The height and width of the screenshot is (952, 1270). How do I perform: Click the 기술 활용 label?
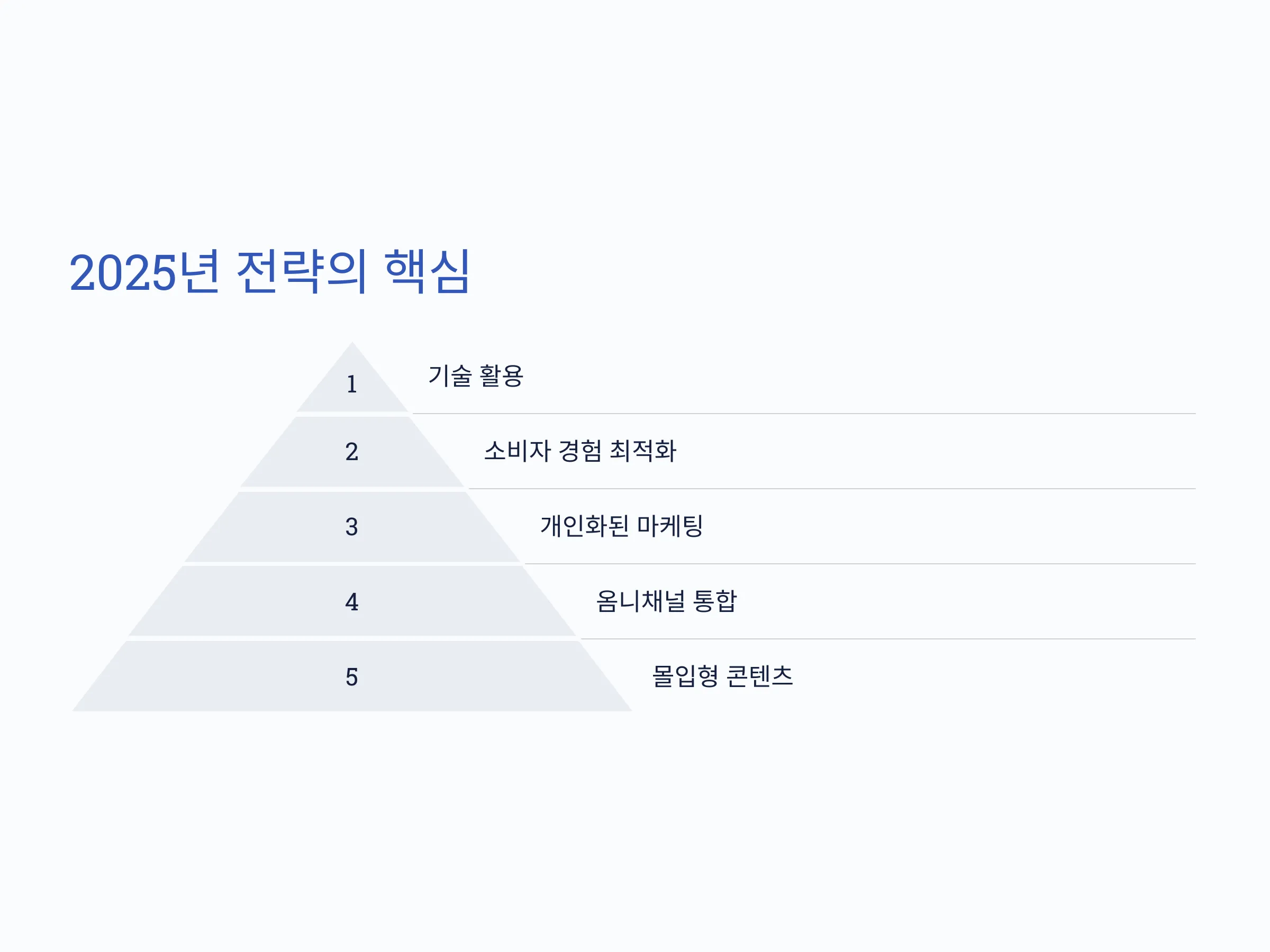[x=476, y=376]
